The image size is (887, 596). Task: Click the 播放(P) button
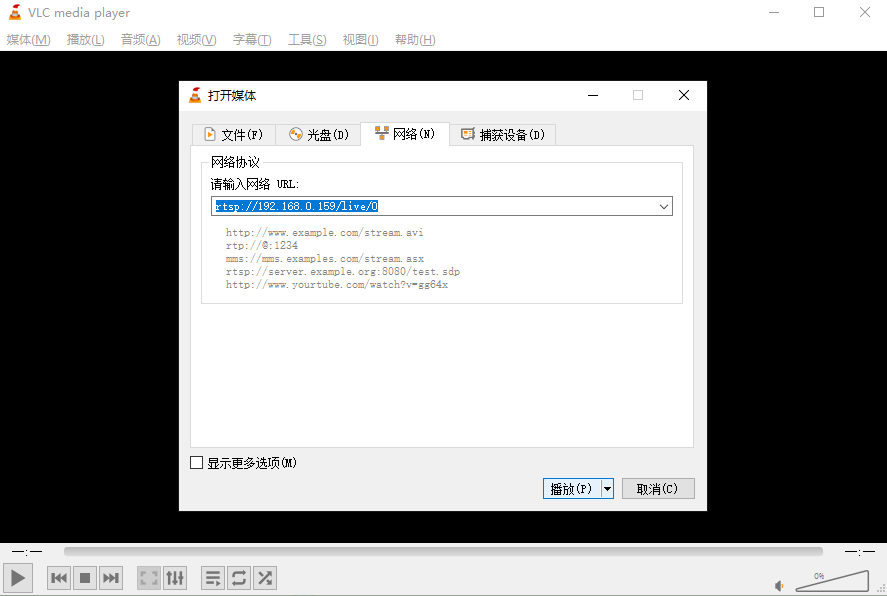point(571,489)
